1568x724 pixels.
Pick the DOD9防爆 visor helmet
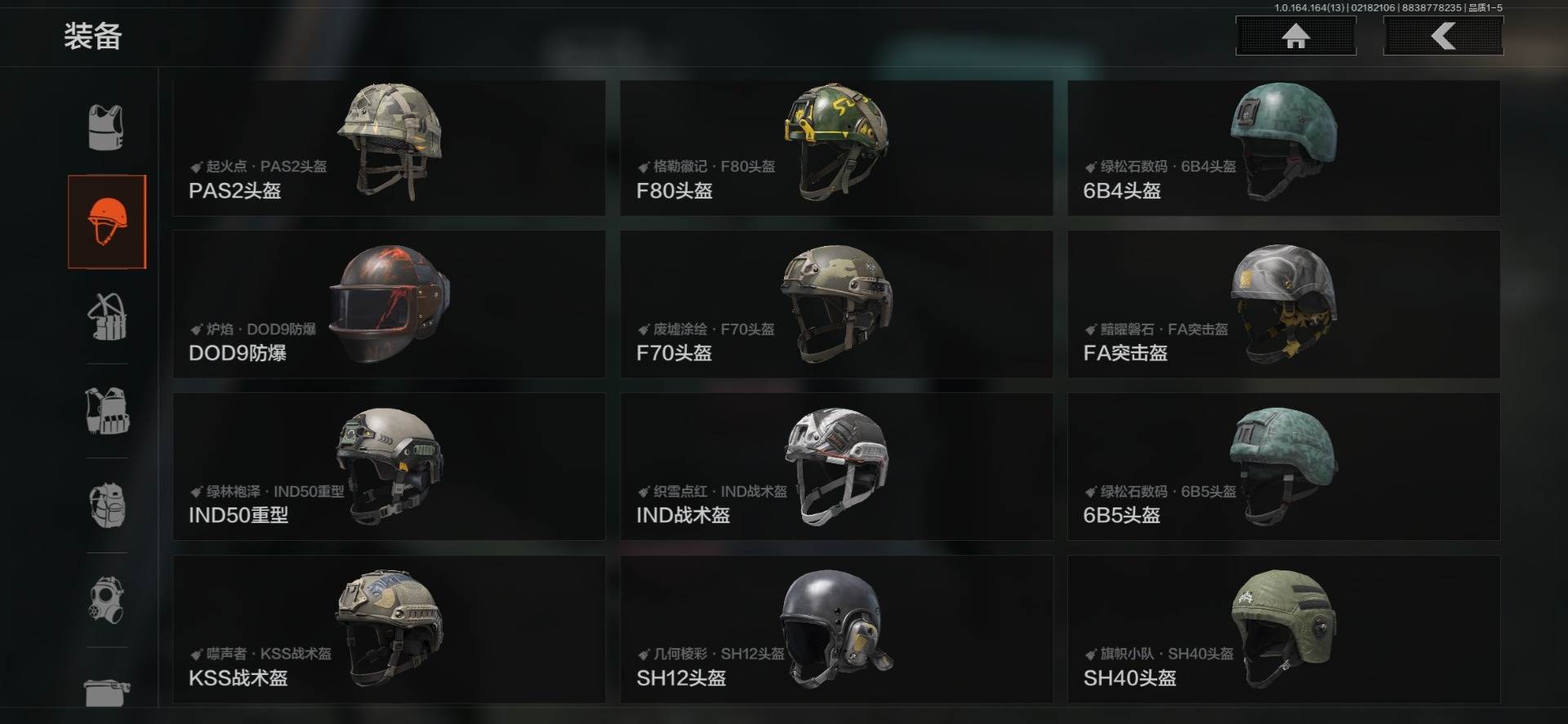tap(389, 304)
